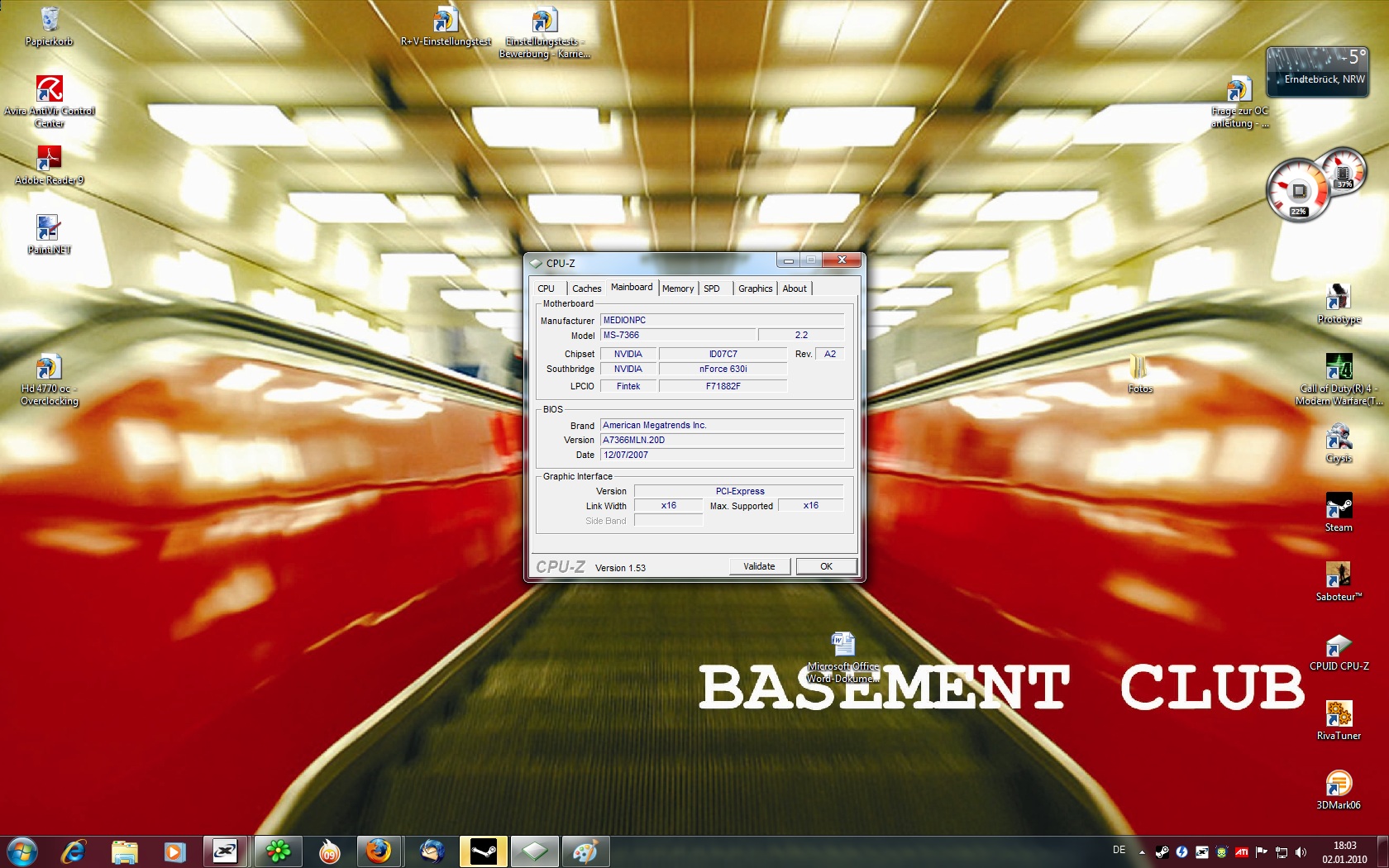This screenshot has height=868, width=1389.
Task: Click the BIOS date 12/07/2007 value
Action: click(x=723, y=455)
